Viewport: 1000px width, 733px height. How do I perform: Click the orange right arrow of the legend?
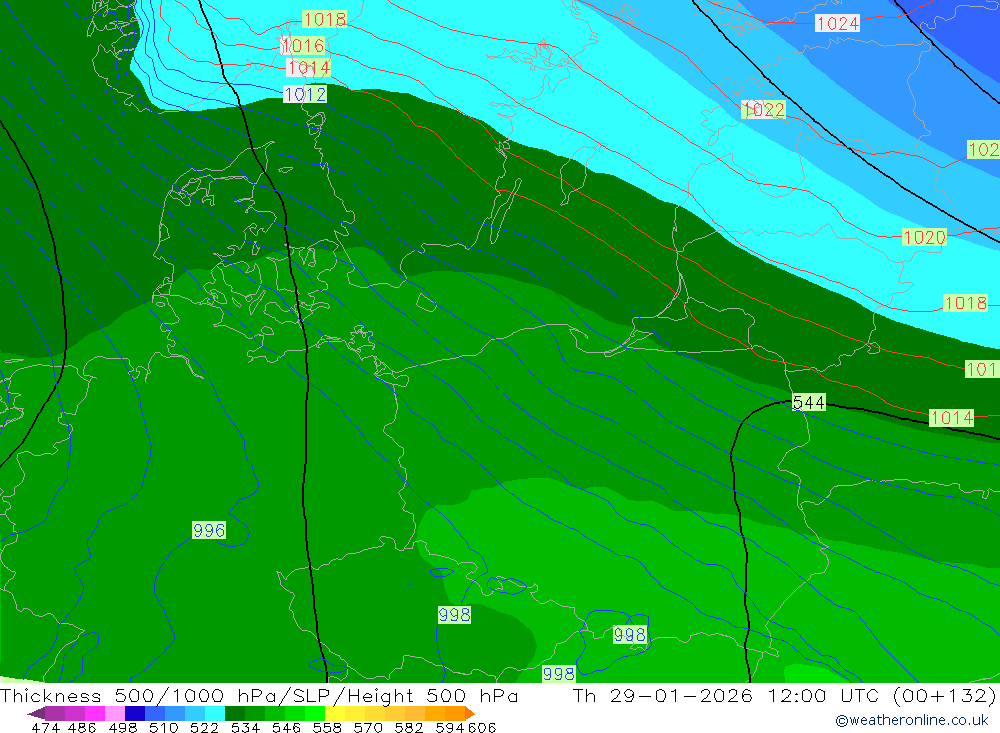(x=470, y=713)
